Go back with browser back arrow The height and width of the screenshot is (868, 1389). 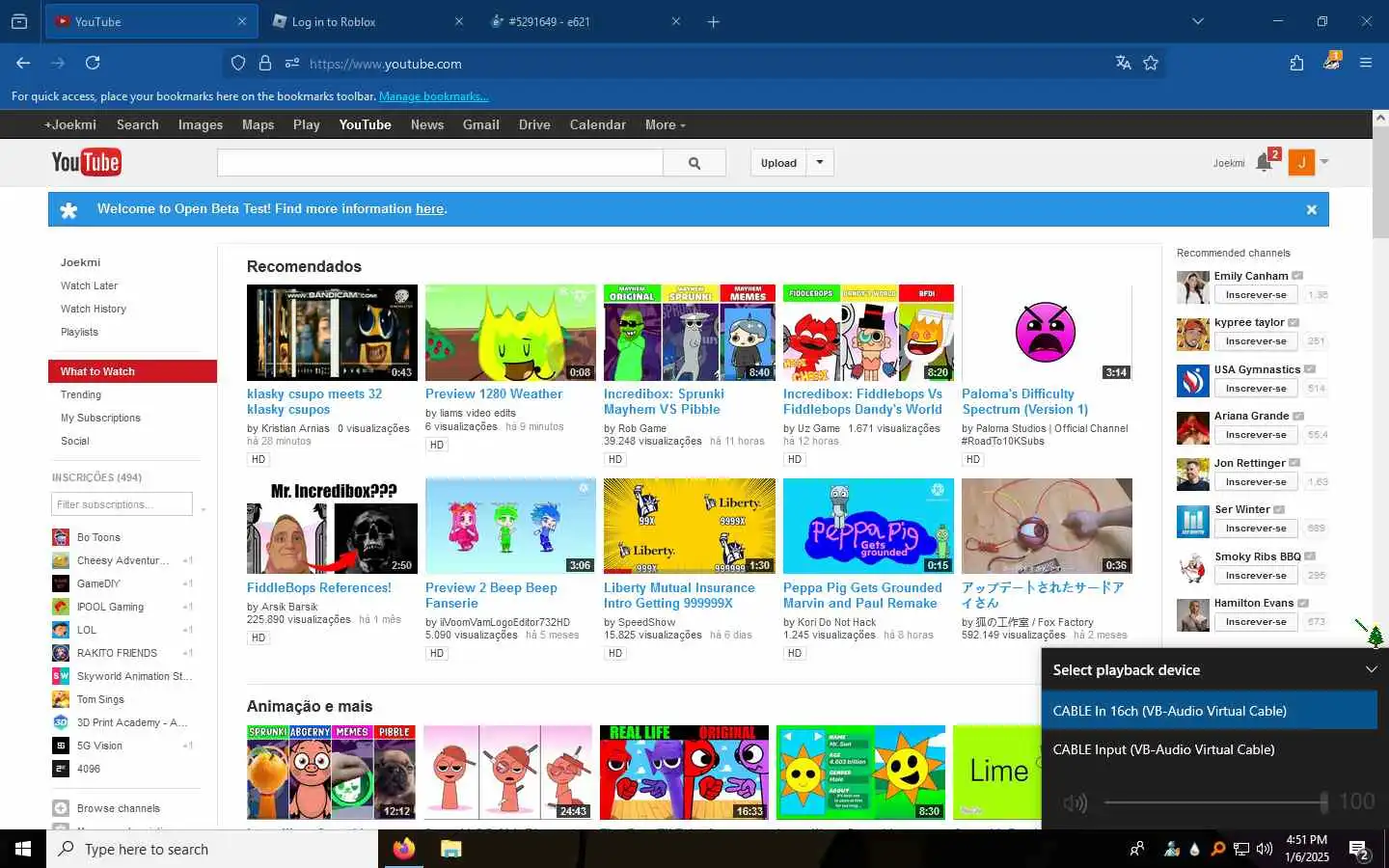pos(23,63)
